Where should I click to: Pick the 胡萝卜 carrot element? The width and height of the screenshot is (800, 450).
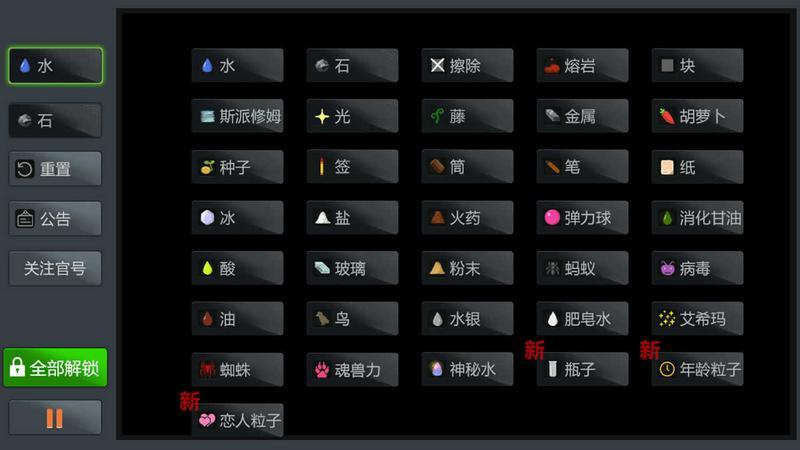click(x=697, y=116)
